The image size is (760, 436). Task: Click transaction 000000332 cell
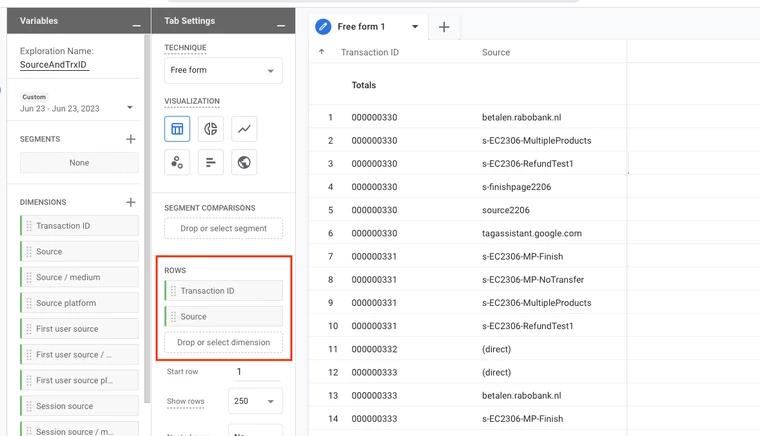(x=374, y=349)
